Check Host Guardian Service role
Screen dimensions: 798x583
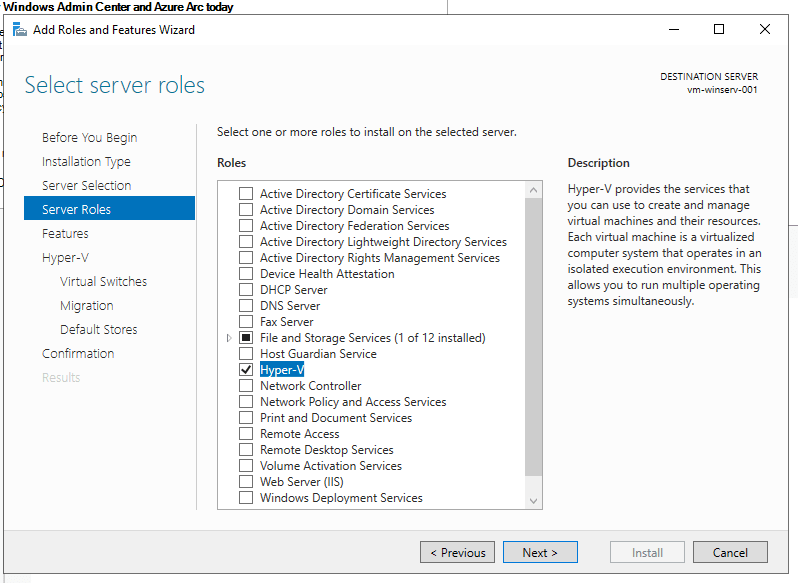click(x=246, y=354)
